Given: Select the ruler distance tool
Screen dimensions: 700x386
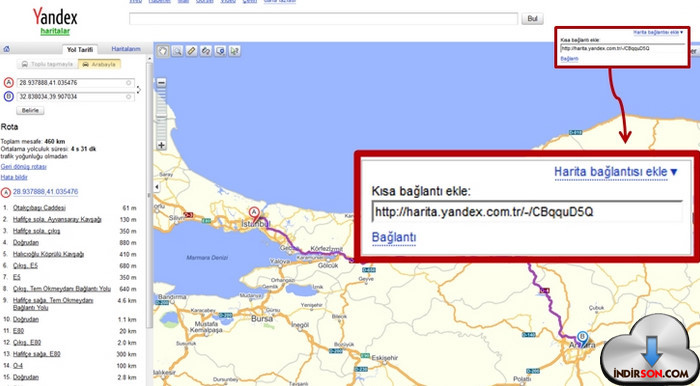Looking at the screenshot, I should (x=192, y=51).
